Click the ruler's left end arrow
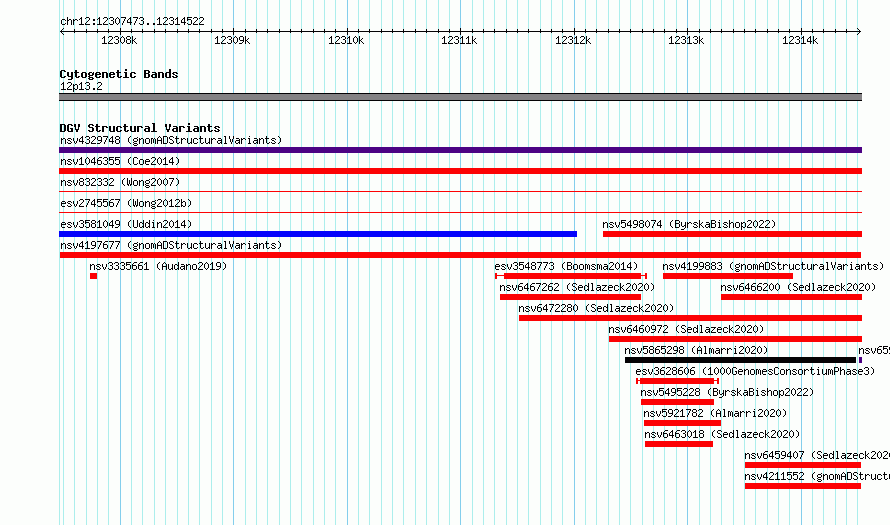The image size is (890, 525). 62,32
